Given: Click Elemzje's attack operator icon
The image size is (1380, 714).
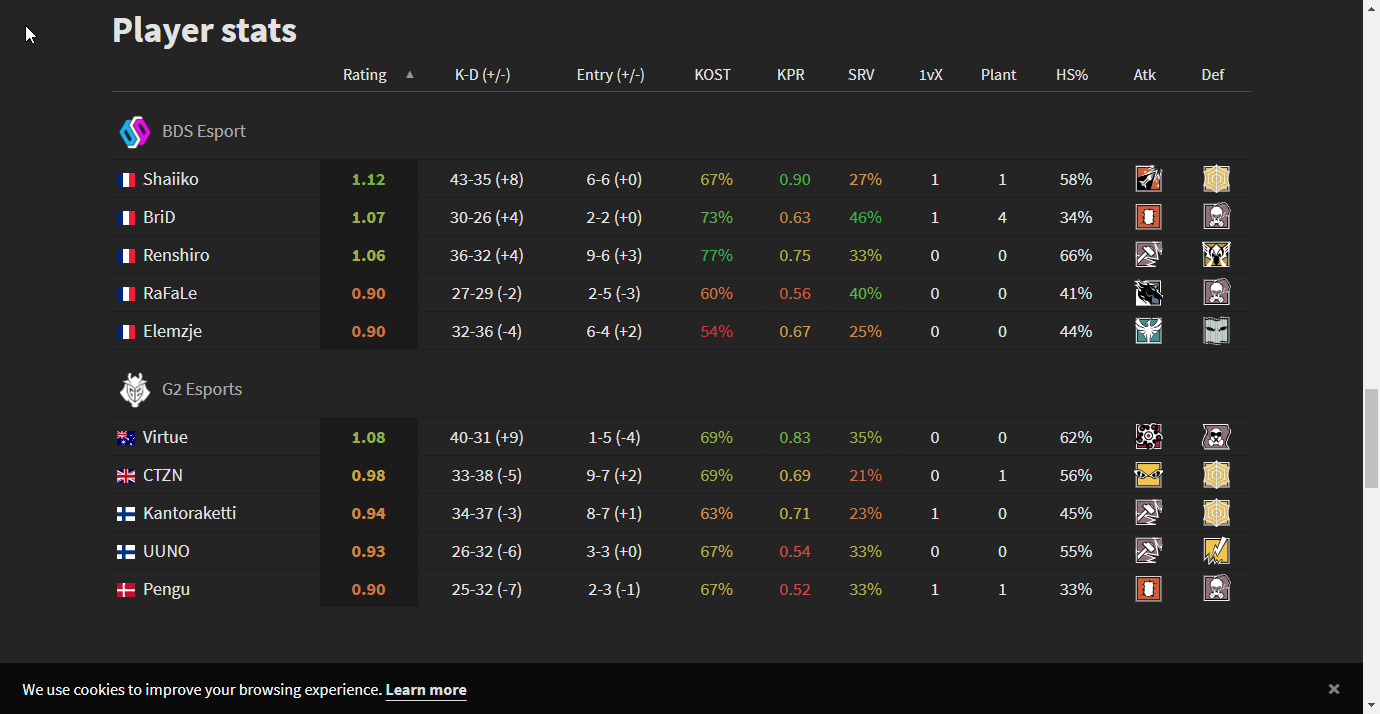Looking at the screenshot, I should [1148, 331].
